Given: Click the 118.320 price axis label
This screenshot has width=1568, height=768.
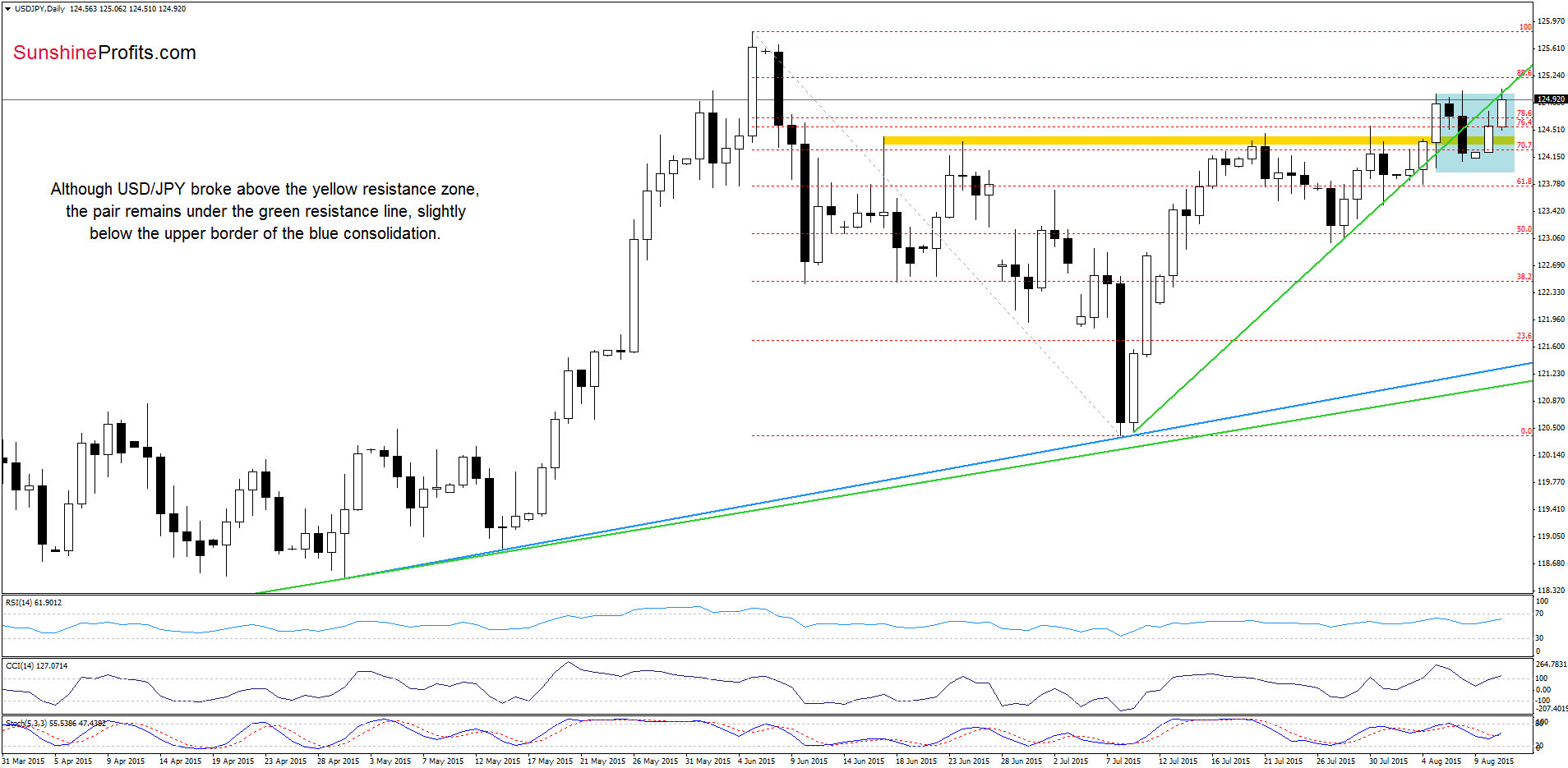Looking at the screenshot, I should tap(1551, 591).
